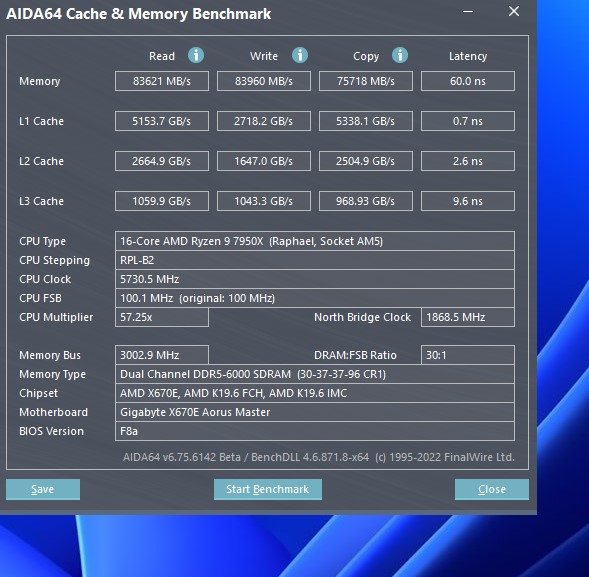Select L3 Cache read 1059.9 GB/s
This screenshot has height=577, width=589.
tap(162, 201)
